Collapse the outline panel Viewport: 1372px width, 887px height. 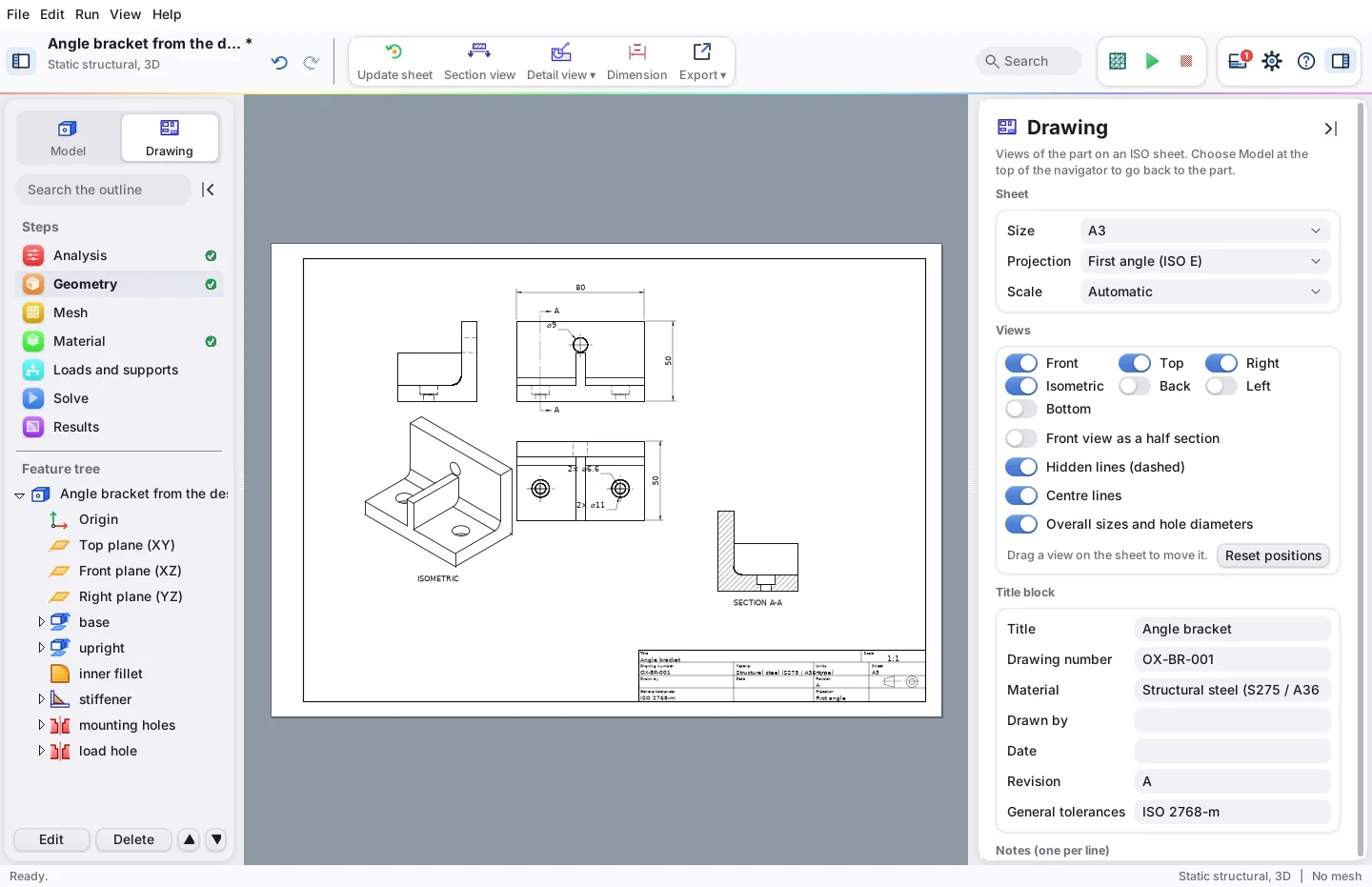click(x=208, y=190)
